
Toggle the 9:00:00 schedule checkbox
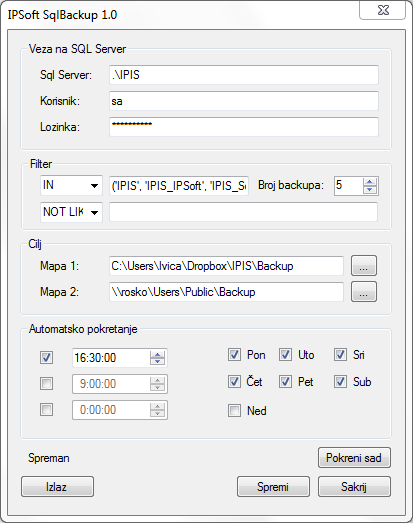pyautogui.click(x=46, y=384)
